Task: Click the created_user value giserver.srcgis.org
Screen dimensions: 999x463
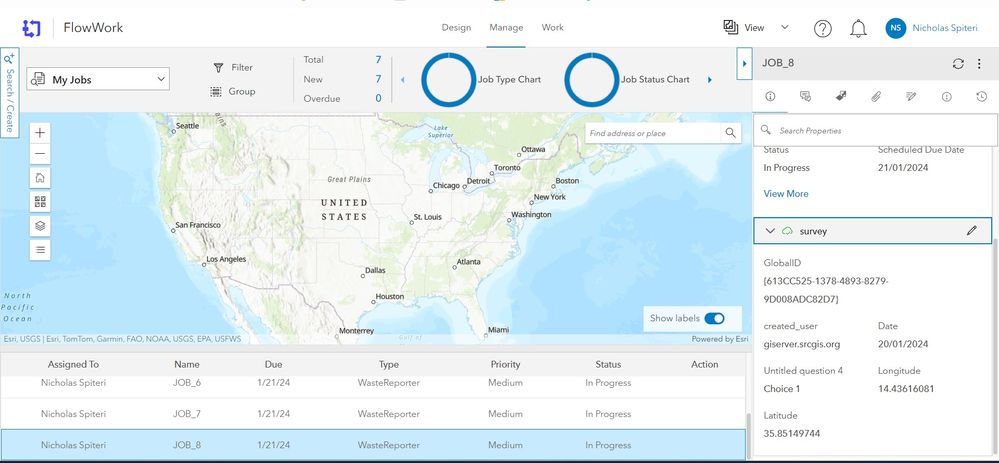Action: 801,344
